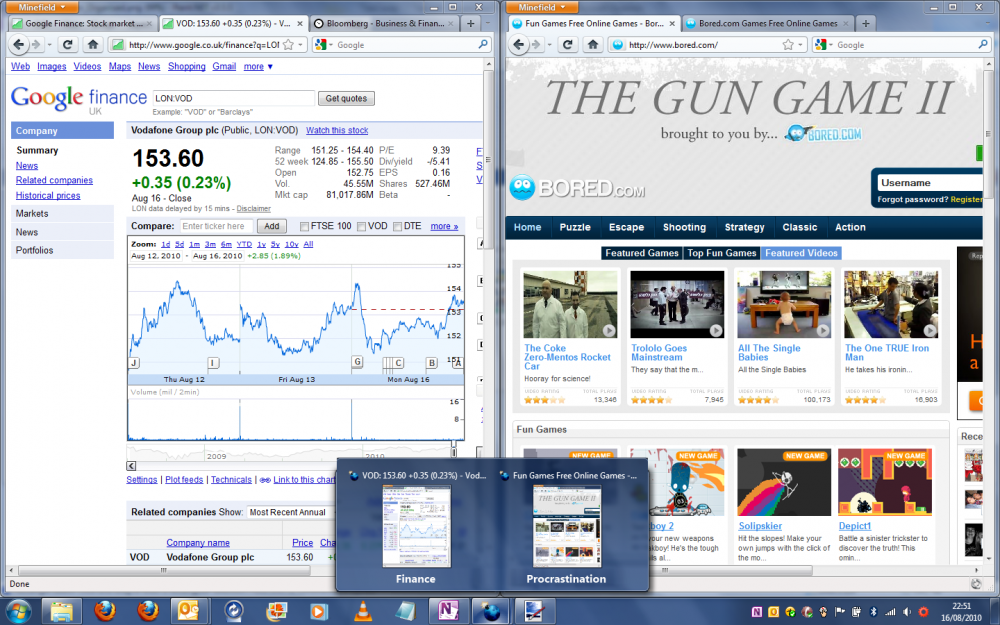Click left horizontal scrollbar in Finance window
This screenshot has width=1000, height=625.
tap(164, 570)
